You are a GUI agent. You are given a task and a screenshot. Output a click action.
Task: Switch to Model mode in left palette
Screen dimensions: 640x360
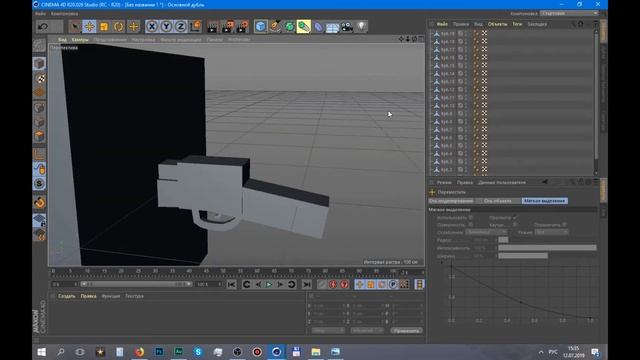coord(39,63)
